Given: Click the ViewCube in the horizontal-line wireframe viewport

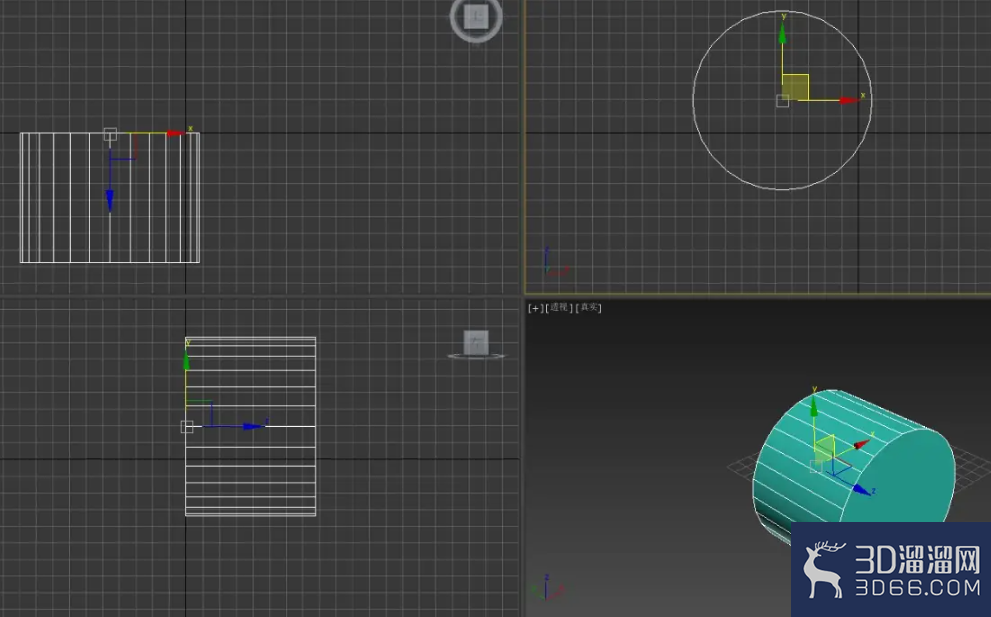Looking at the screenshot, I should 476,344.
